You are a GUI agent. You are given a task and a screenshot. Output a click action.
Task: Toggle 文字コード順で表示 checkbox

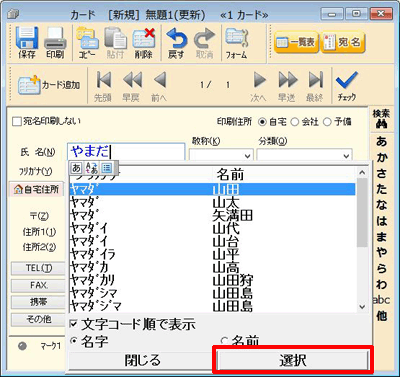pos(74,323)
